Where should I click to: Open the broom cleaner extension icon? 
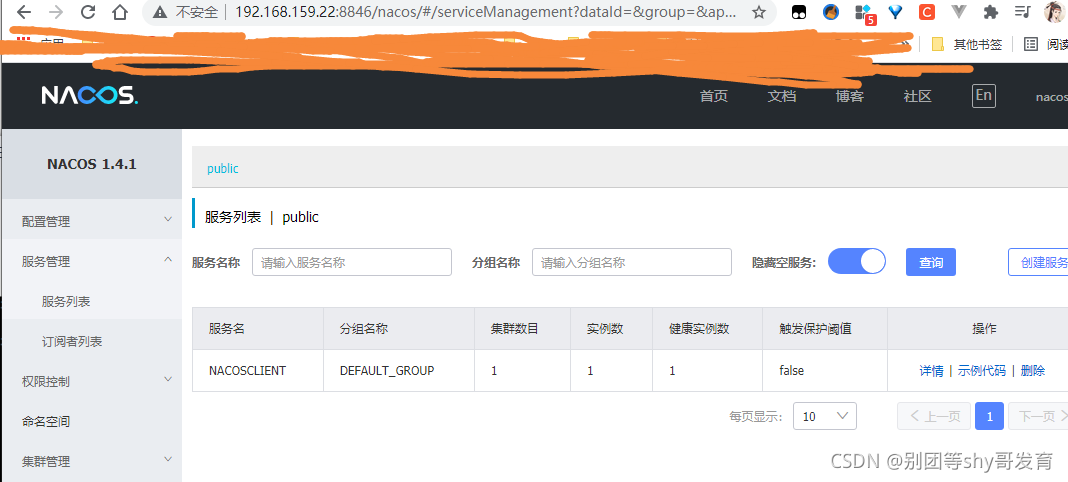(831, 11)
